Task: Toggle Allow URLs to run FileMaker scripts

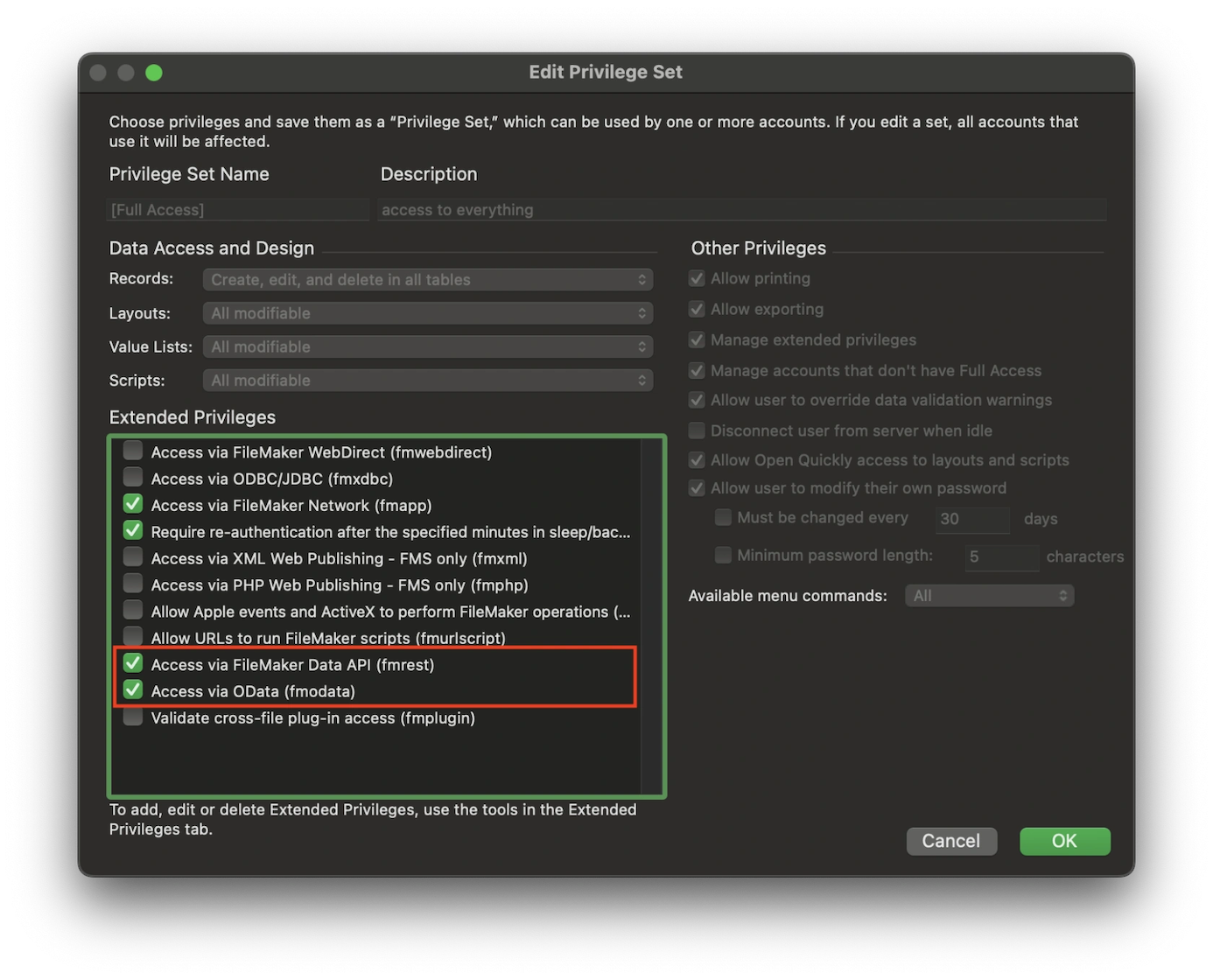Action: [x=133, y=636]
